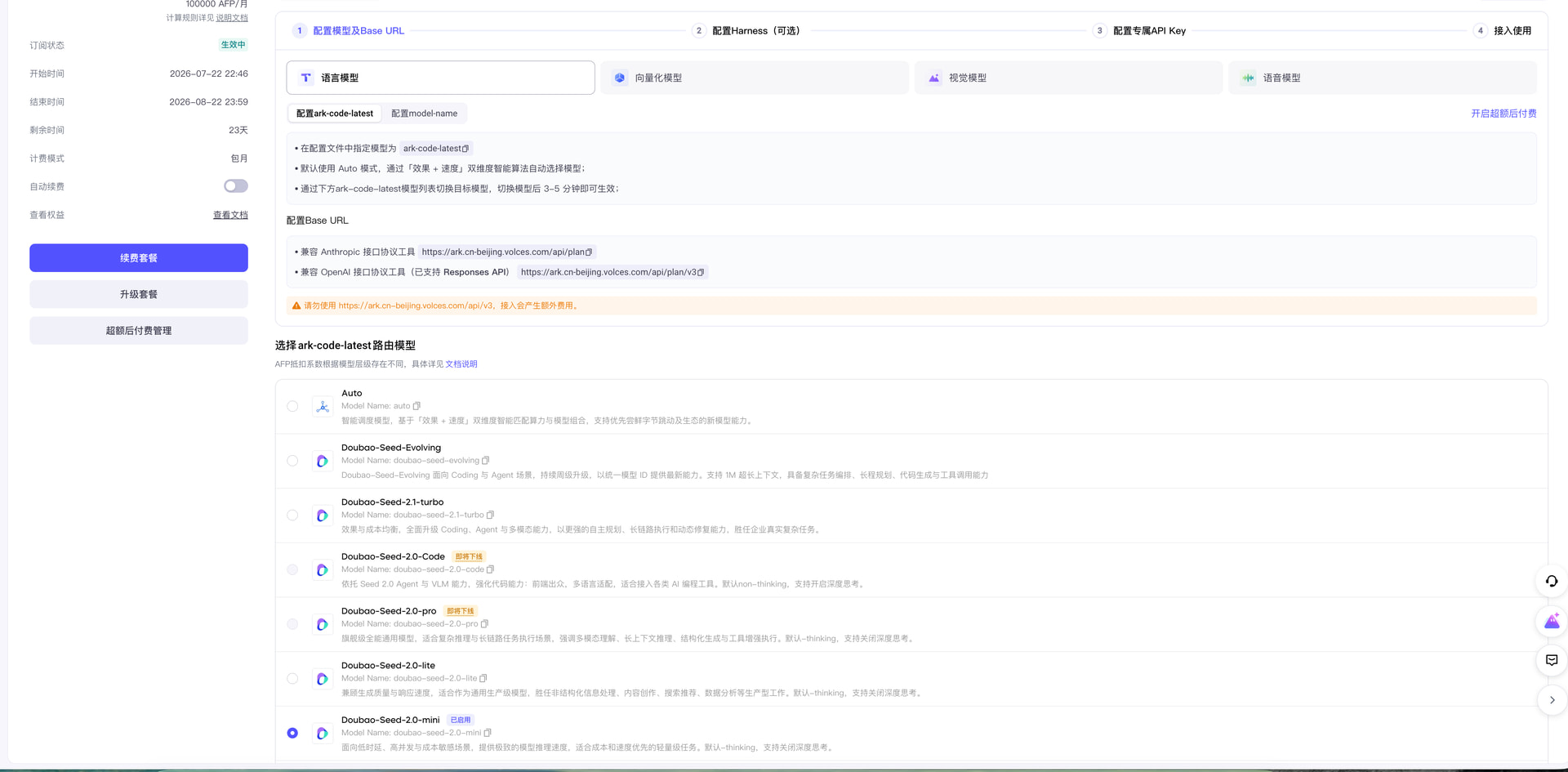
Task: Click the 向量化模型 cube icon
Action: pyautogui.click(x=620, y=78)
